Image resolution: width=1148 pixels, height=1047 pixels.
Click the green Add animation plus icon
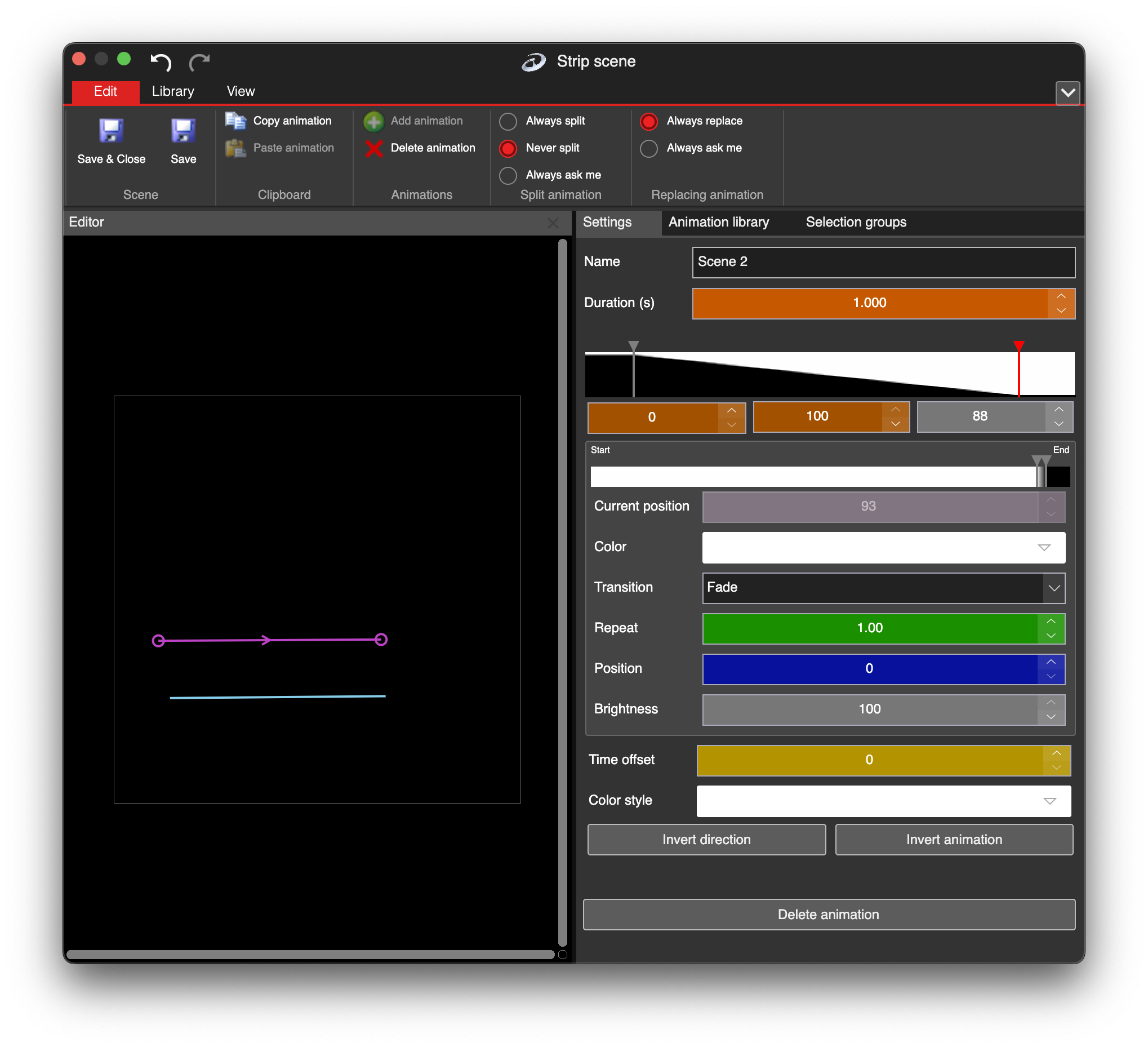click(x=373, y=121)
